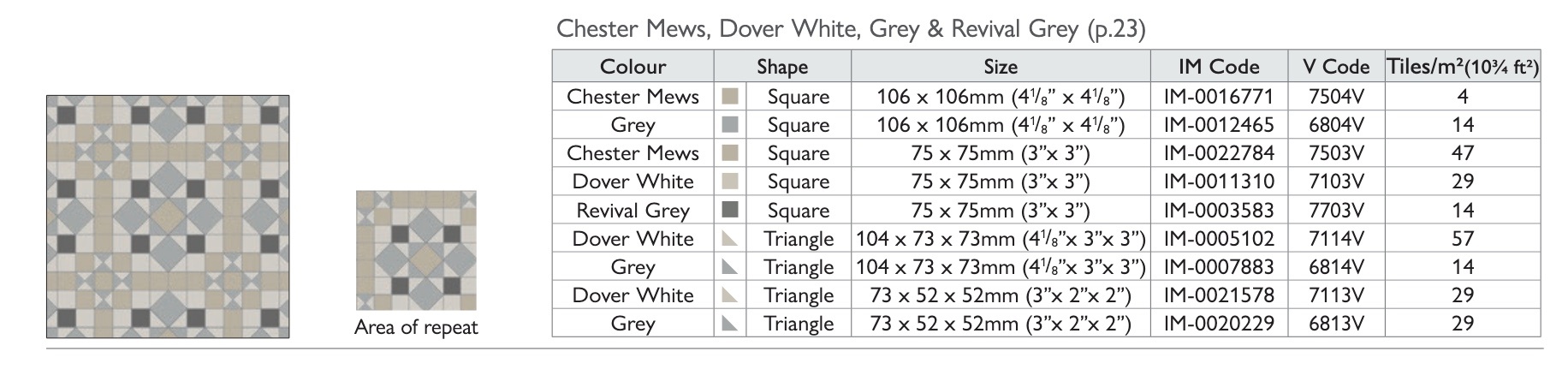Viewport: 1568px width, 387px height.
Task: Click the large tile pattern preview image
Action: (168, 217)
